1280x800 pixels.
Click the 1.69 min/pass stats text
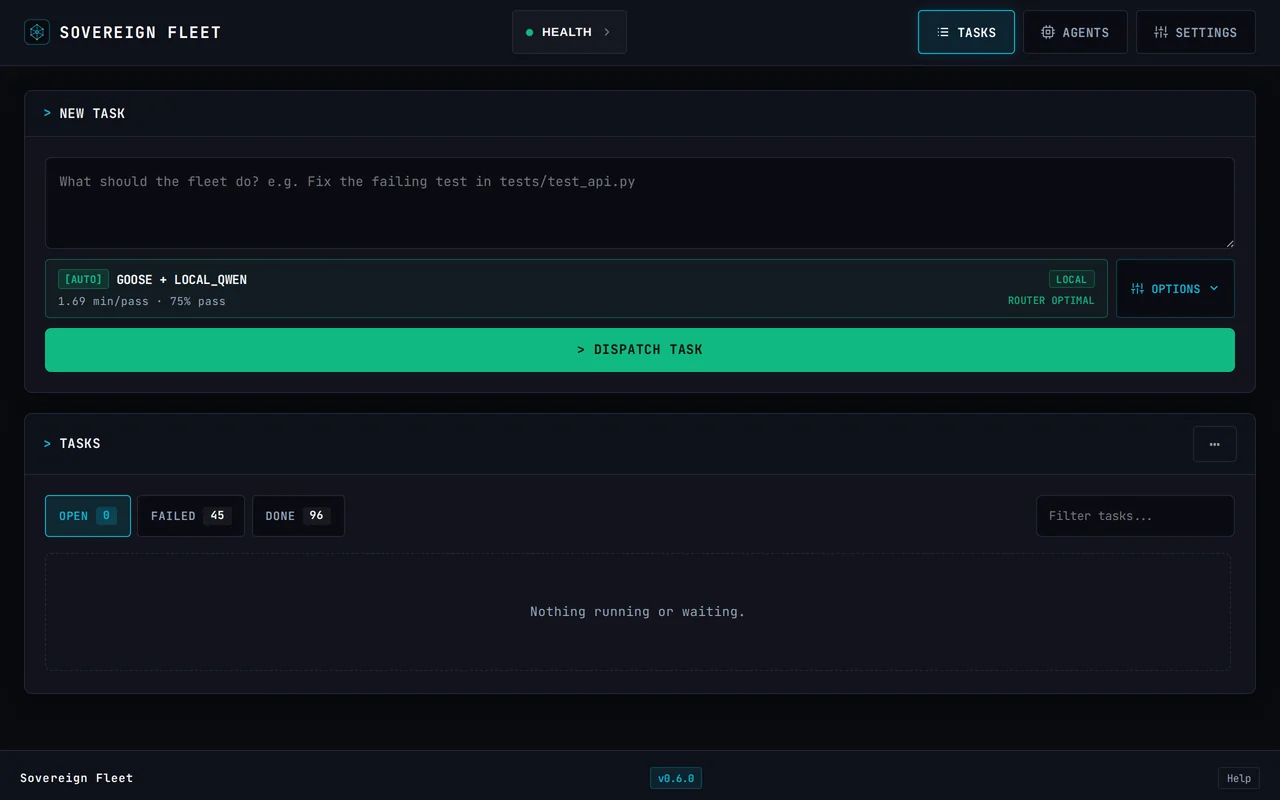click(x=142, y=301)
